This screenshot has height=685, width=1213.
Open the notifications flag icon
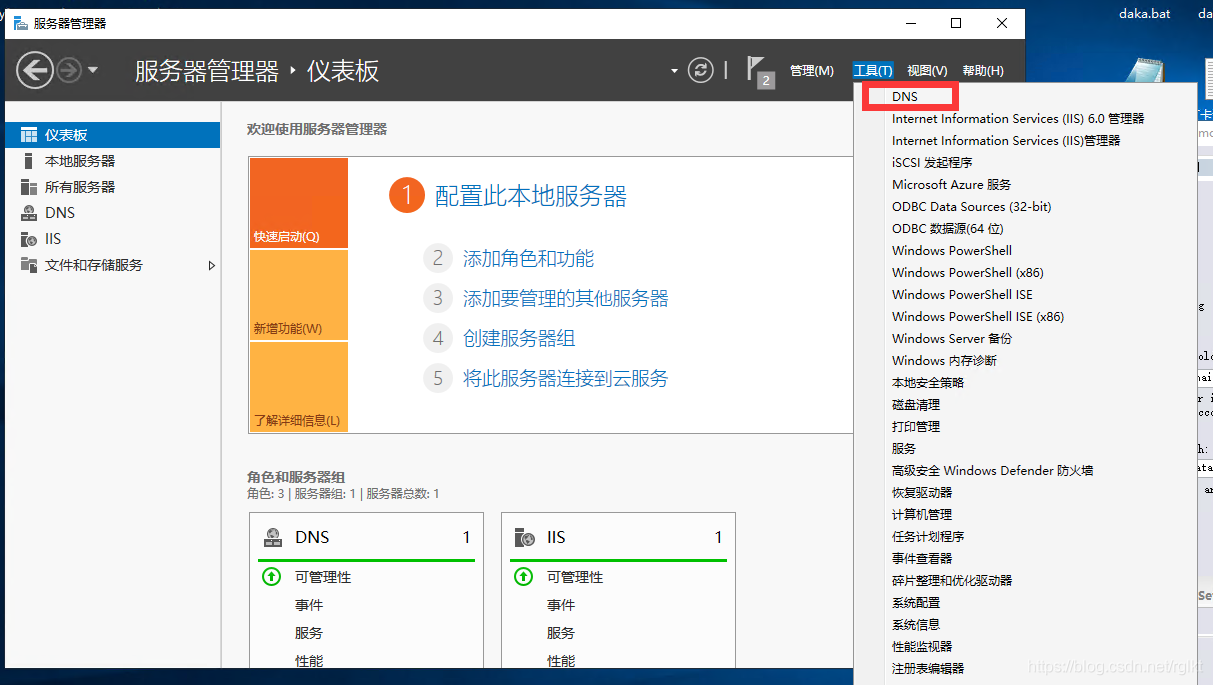tap(760, 71)
